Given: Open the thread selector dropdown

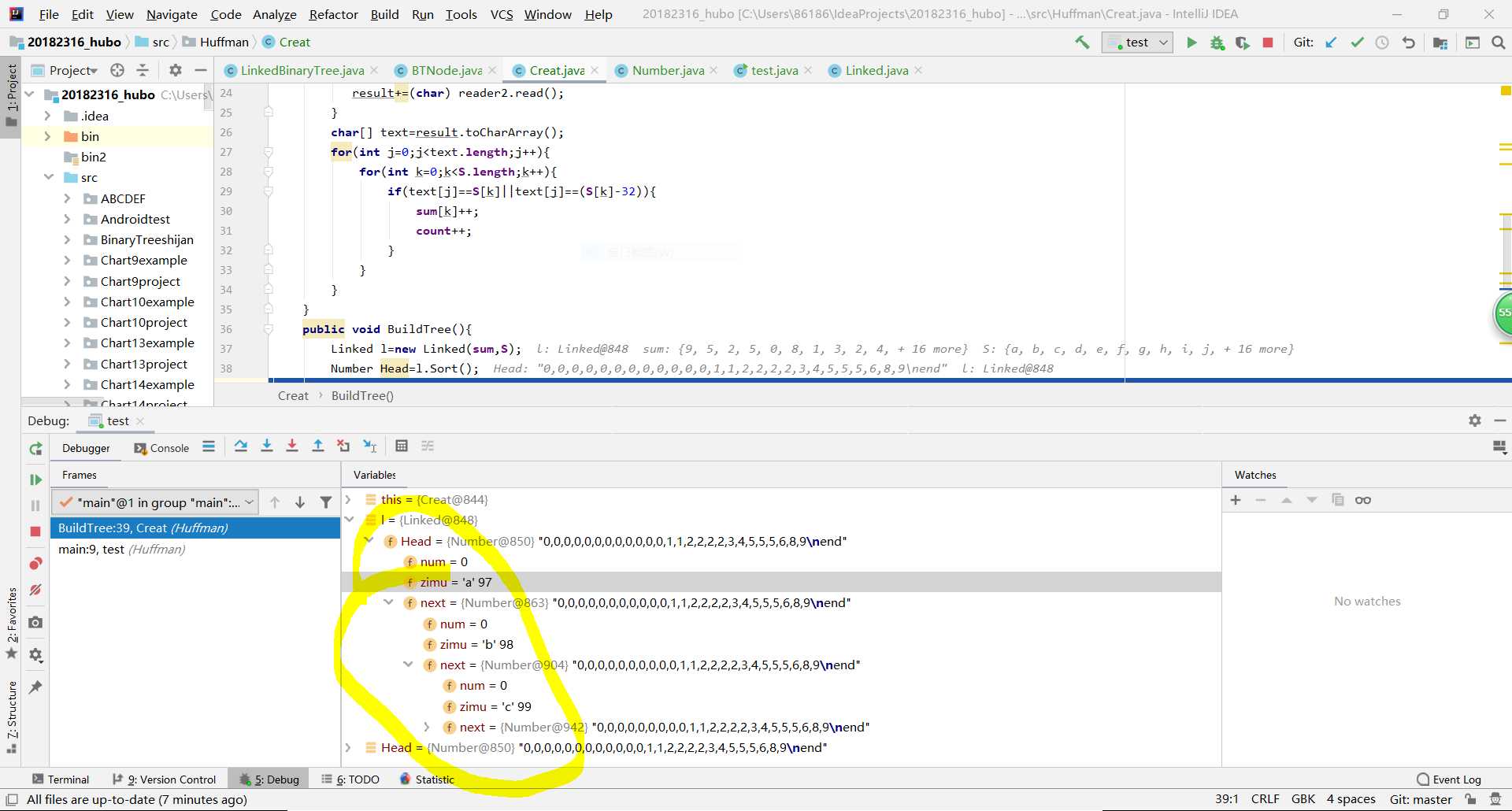Looking at the screenshot, I should point(155,502).
